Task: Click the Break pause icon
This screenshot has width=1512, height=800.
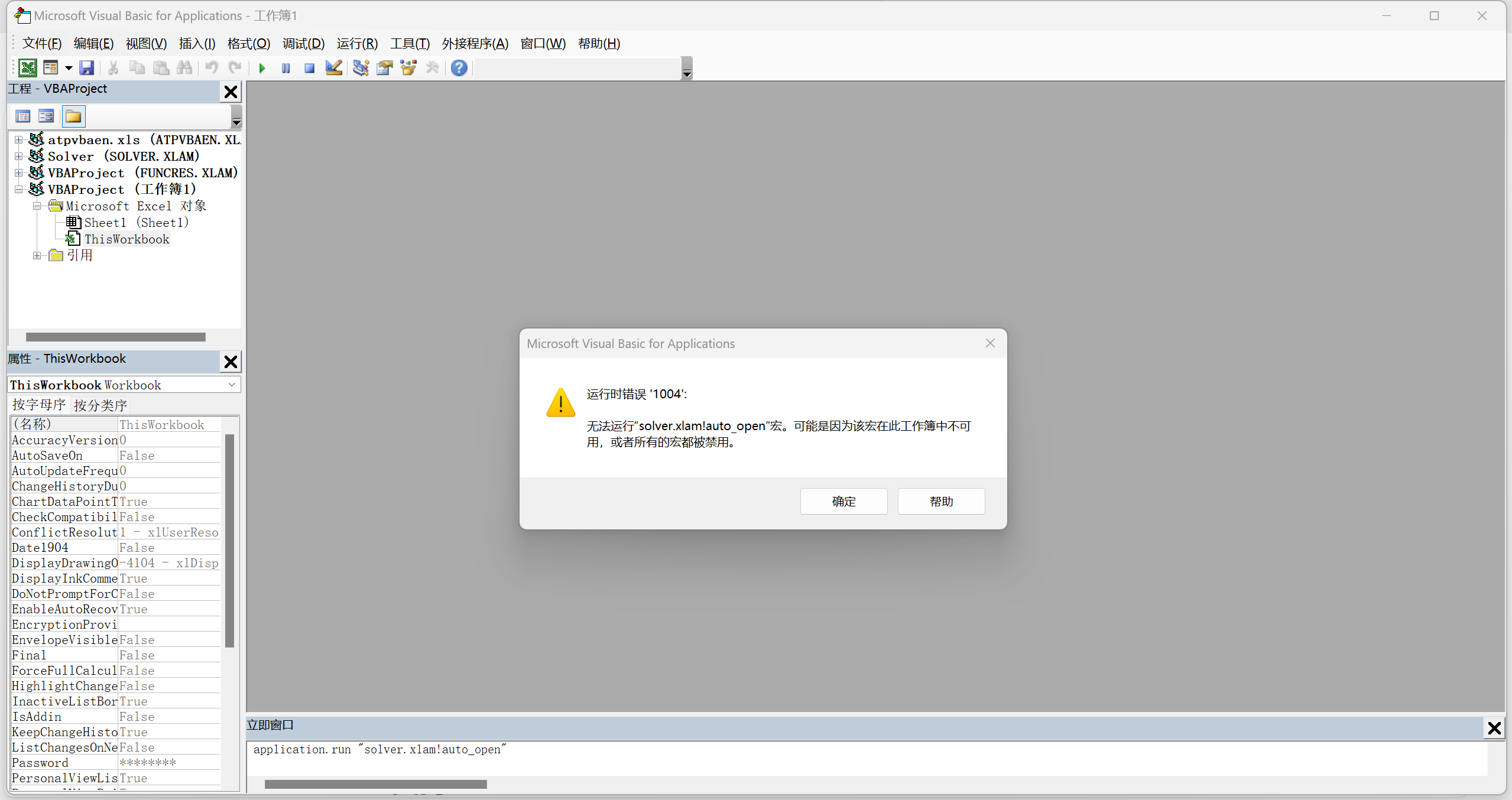Action: tap(286, 68)
